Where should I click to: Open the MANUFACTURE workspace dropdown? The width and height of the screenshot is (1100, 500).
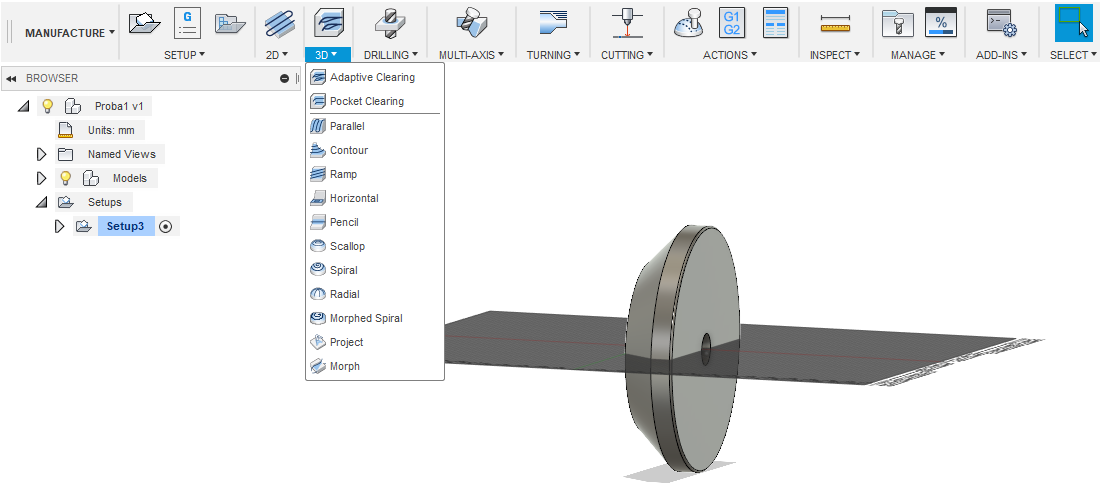tap(69, 33)
